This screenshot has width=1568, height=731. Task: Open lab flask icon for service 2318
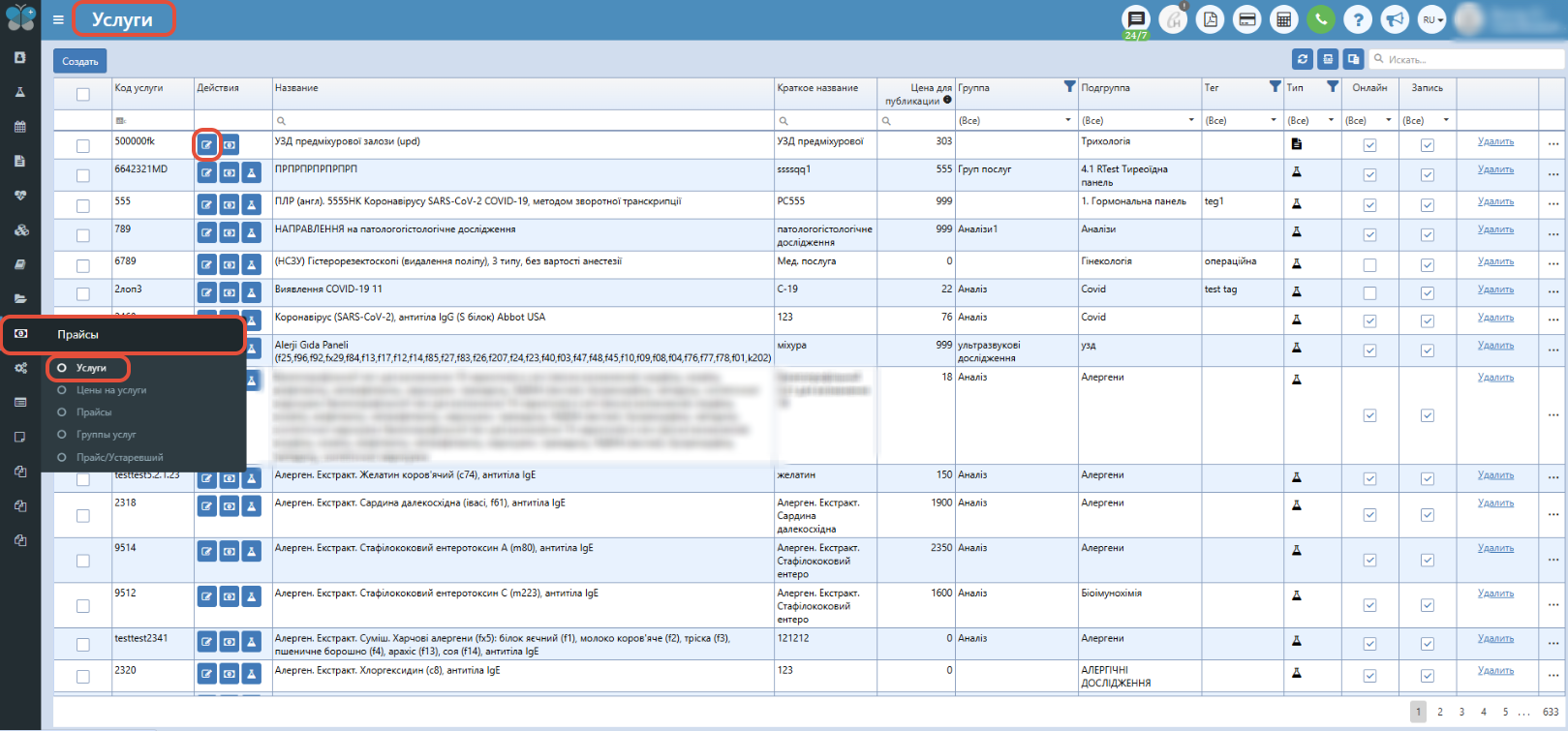pyautogui.click(x=252, y=506)
